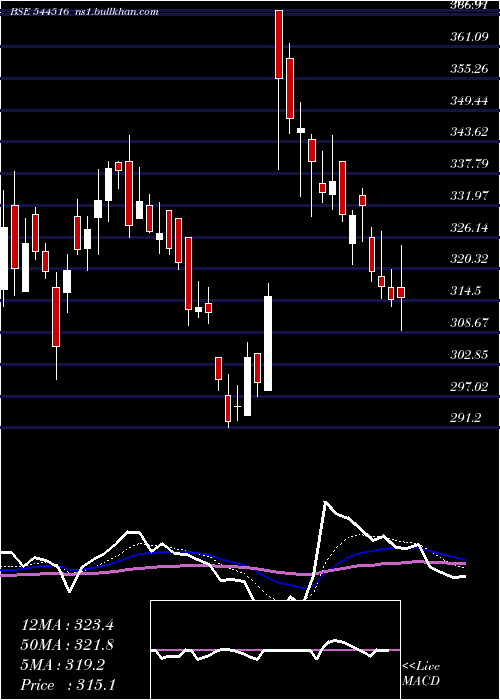Click the 302.85 price axis label
This screenshot has width=500, height=700.
point(469,355)
